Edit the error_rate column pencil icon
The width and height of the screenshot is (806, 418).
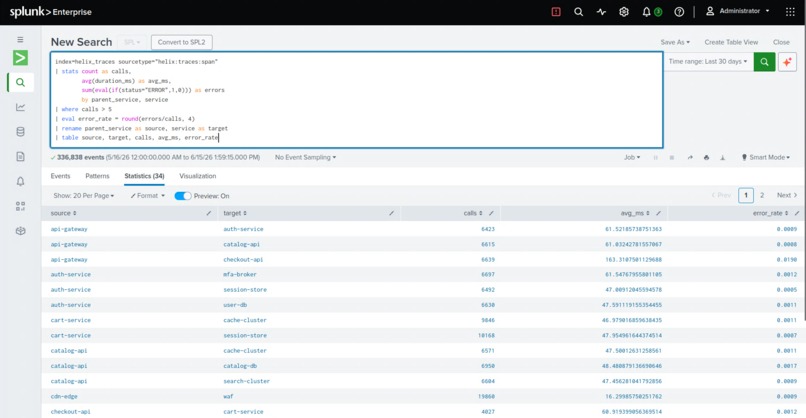797,213
